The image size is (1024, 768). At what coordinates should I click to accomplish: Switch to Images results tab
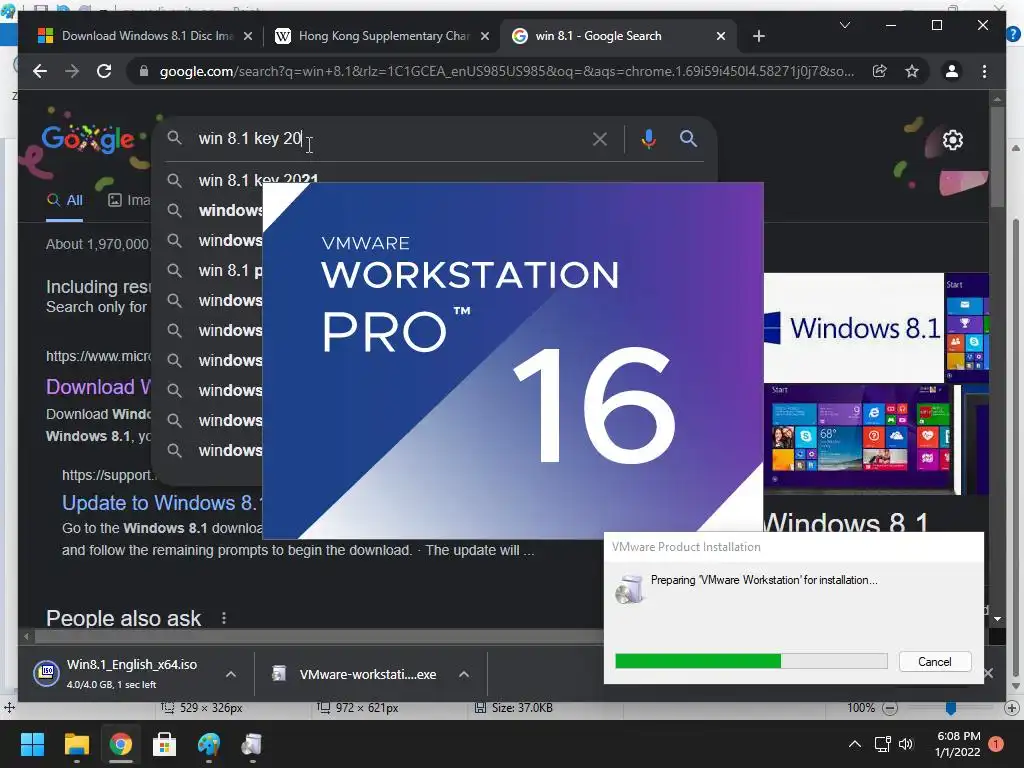[129, 200]
